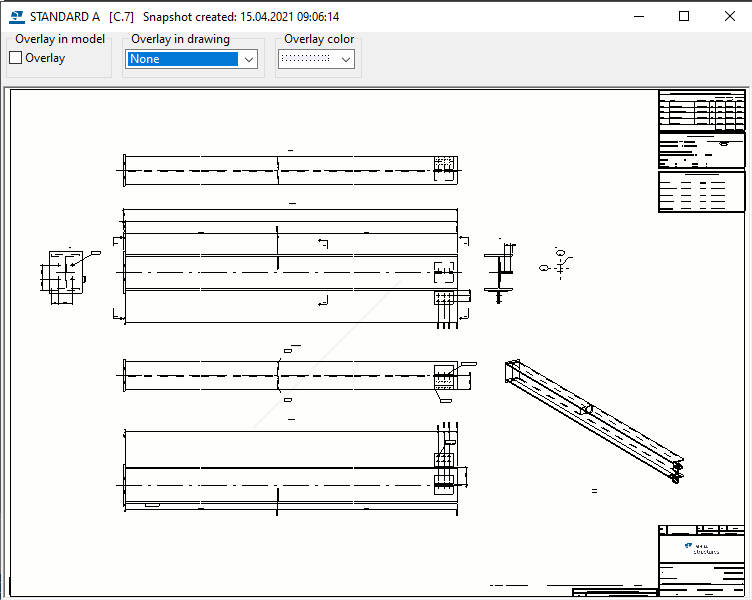752x600 pixels.
Task: Close the STANDARD A snapshot window
Action: [x=729, y=16]
